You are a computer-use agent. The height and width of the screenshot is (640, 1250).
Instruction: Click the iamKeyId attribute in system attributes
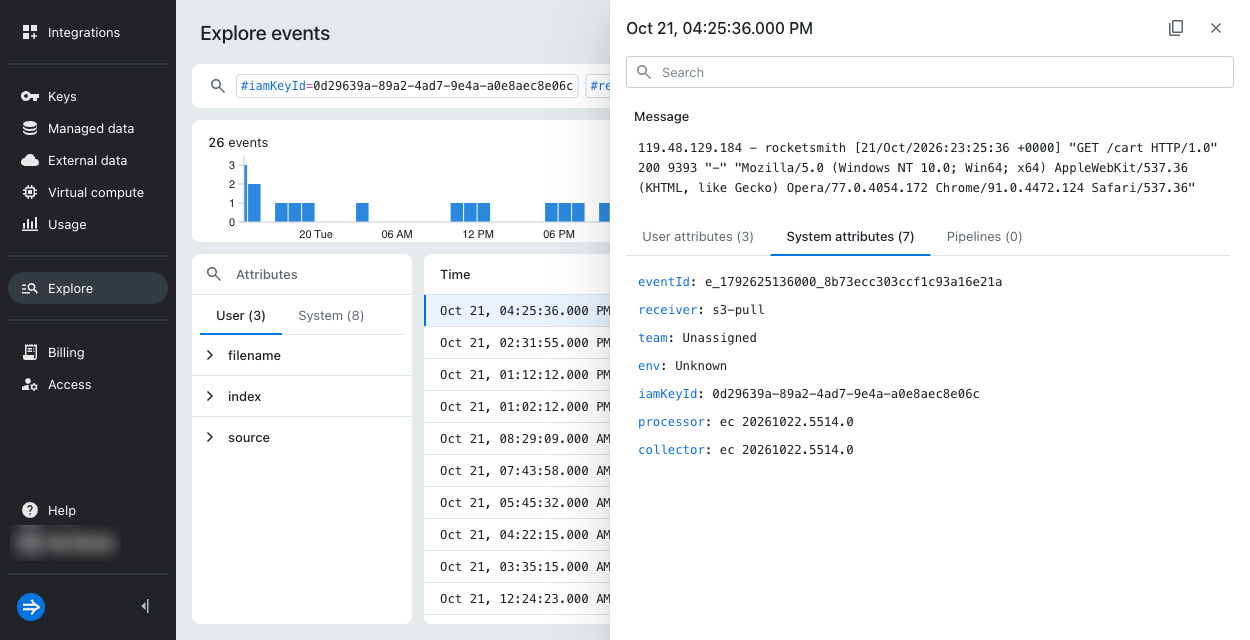(668, 394)
